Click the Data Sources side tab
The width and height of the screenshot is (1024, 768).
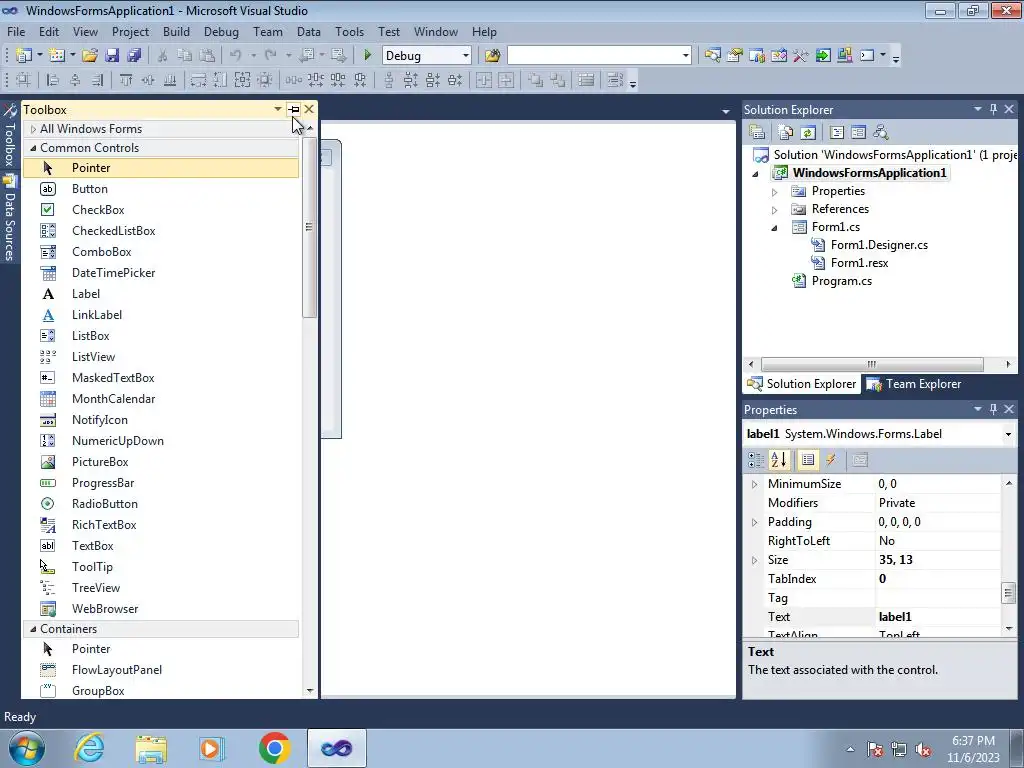(x=10, y=218)
